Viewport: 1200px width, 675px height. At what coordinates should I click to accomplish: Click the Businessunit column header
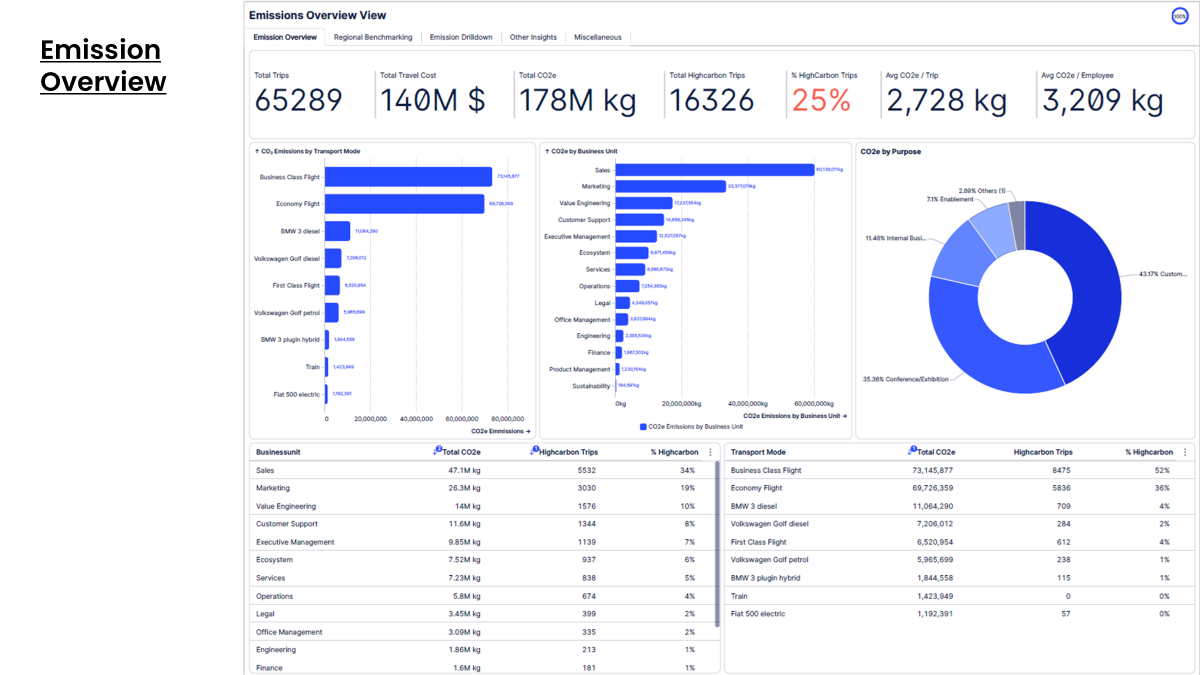[x=278, y=452]
